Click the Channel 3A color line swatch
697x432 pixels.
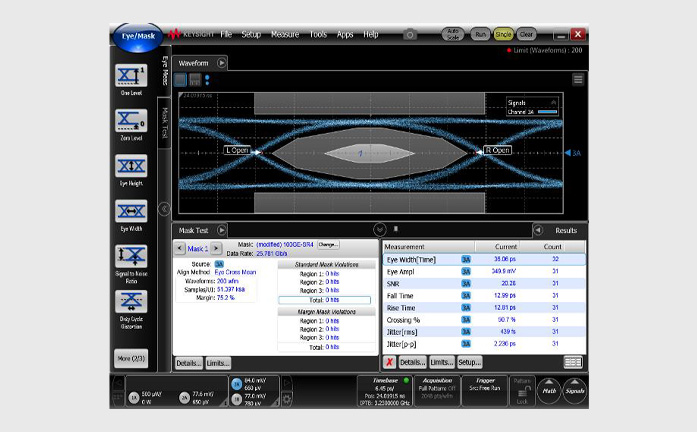pos(547,112)
